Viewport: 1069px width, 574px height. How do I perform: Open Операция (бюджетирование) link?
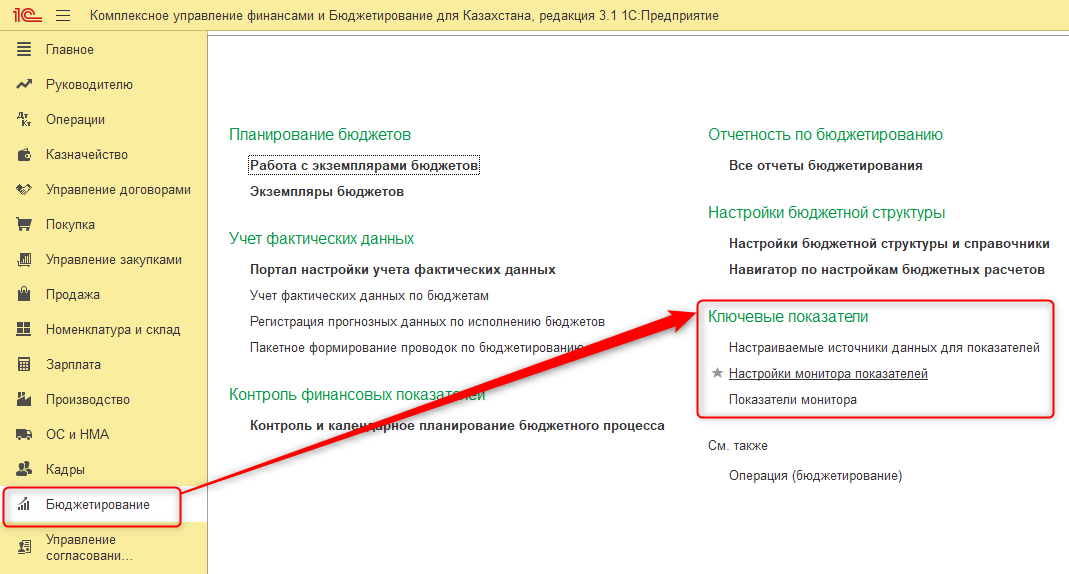pyautogui.click(x=815, y=475)
